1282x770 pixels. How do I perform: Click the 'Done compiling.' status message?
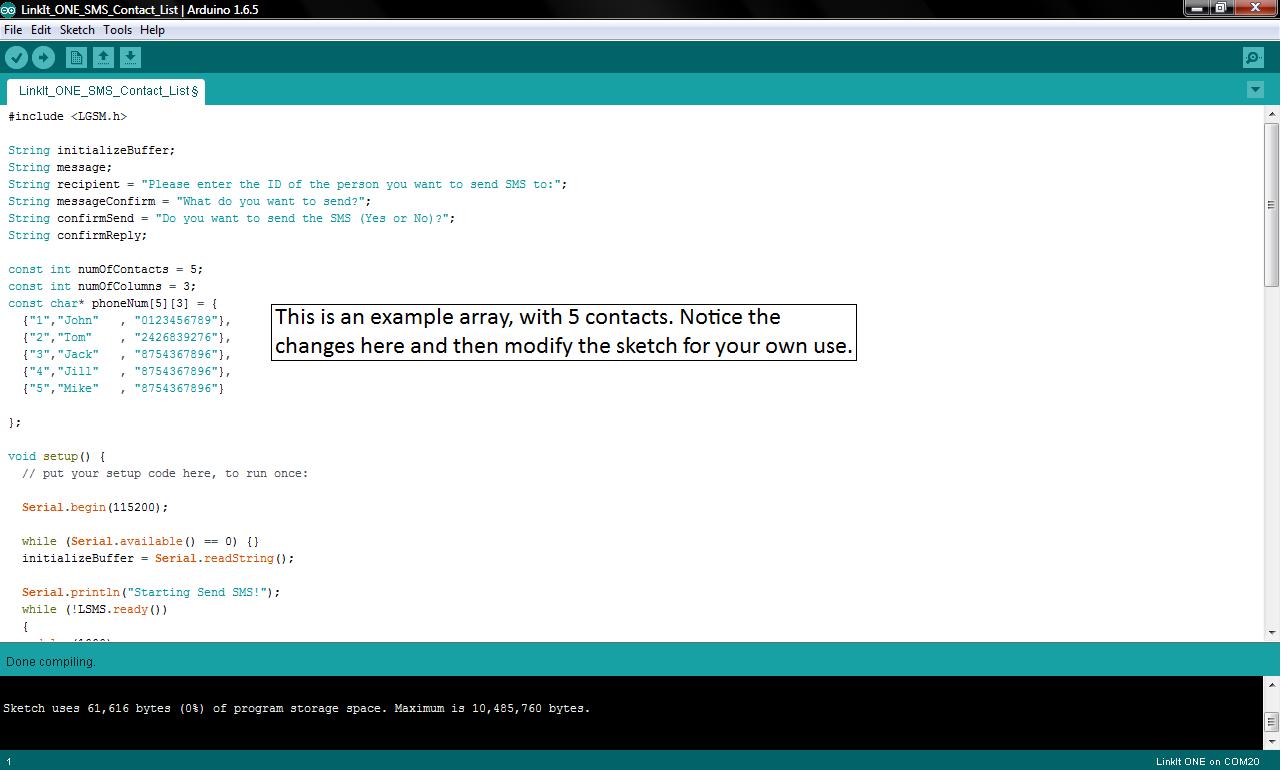pyautogui.click(x=51, y=662)
